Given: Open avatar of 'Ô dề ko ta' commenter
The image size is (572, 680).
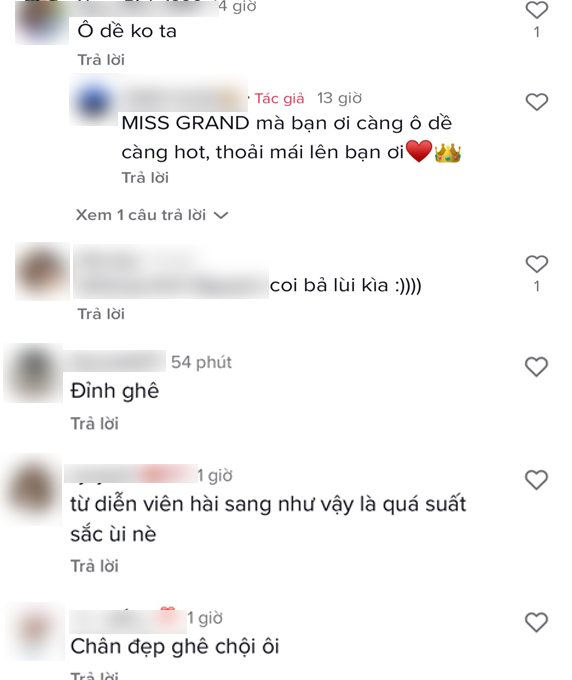Looking at the screenshot, I should pyautogui.click(x=42, y=22).
